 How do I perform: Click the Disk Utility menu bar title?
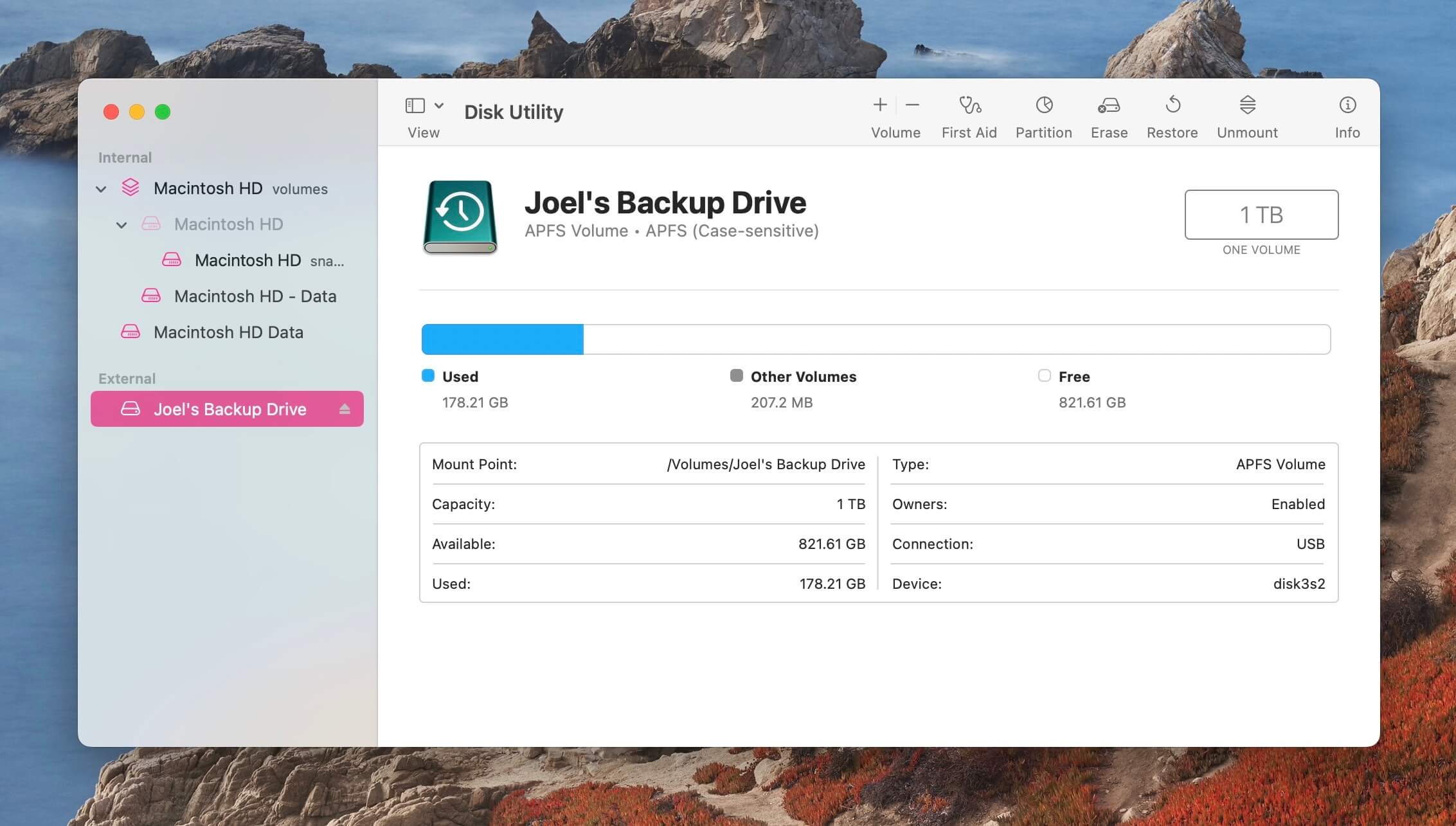point(513,111)
